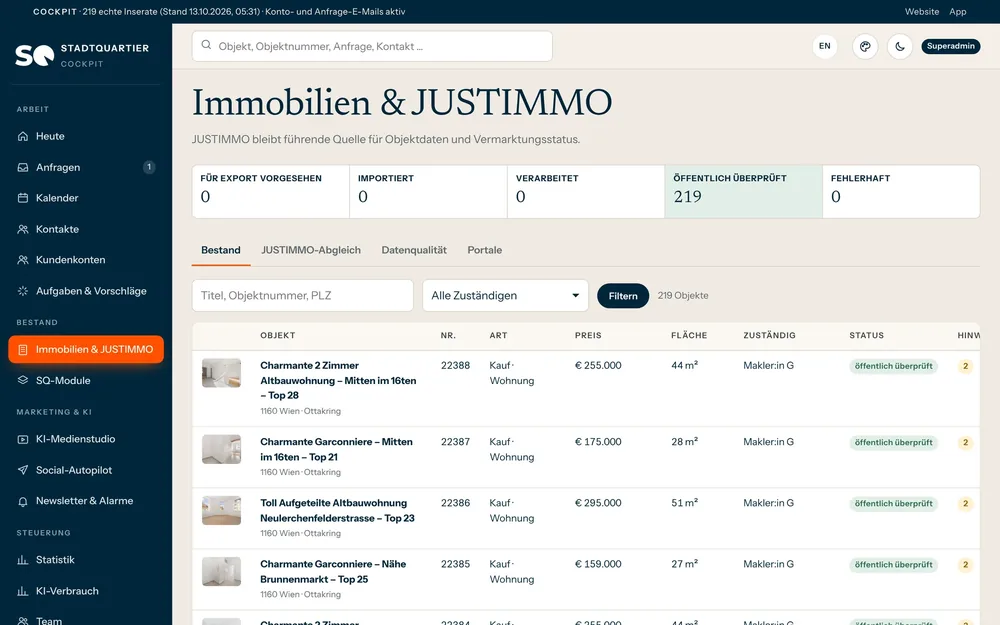Click the Anfragen inbox icon
The image size is (1000, 625).
pos(23,167)
